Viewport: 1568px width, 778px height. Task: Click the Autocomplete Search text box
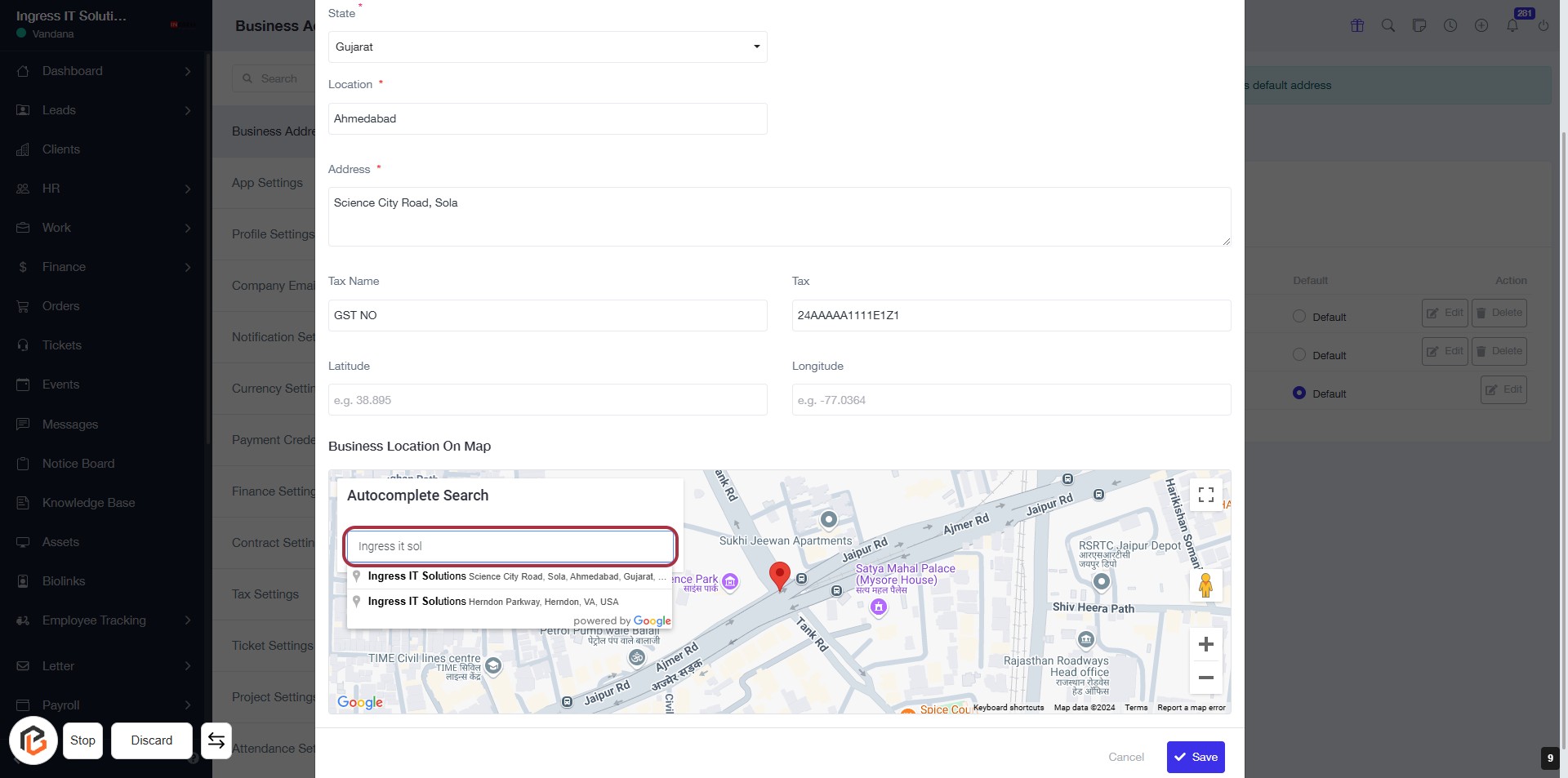[510, 546]
